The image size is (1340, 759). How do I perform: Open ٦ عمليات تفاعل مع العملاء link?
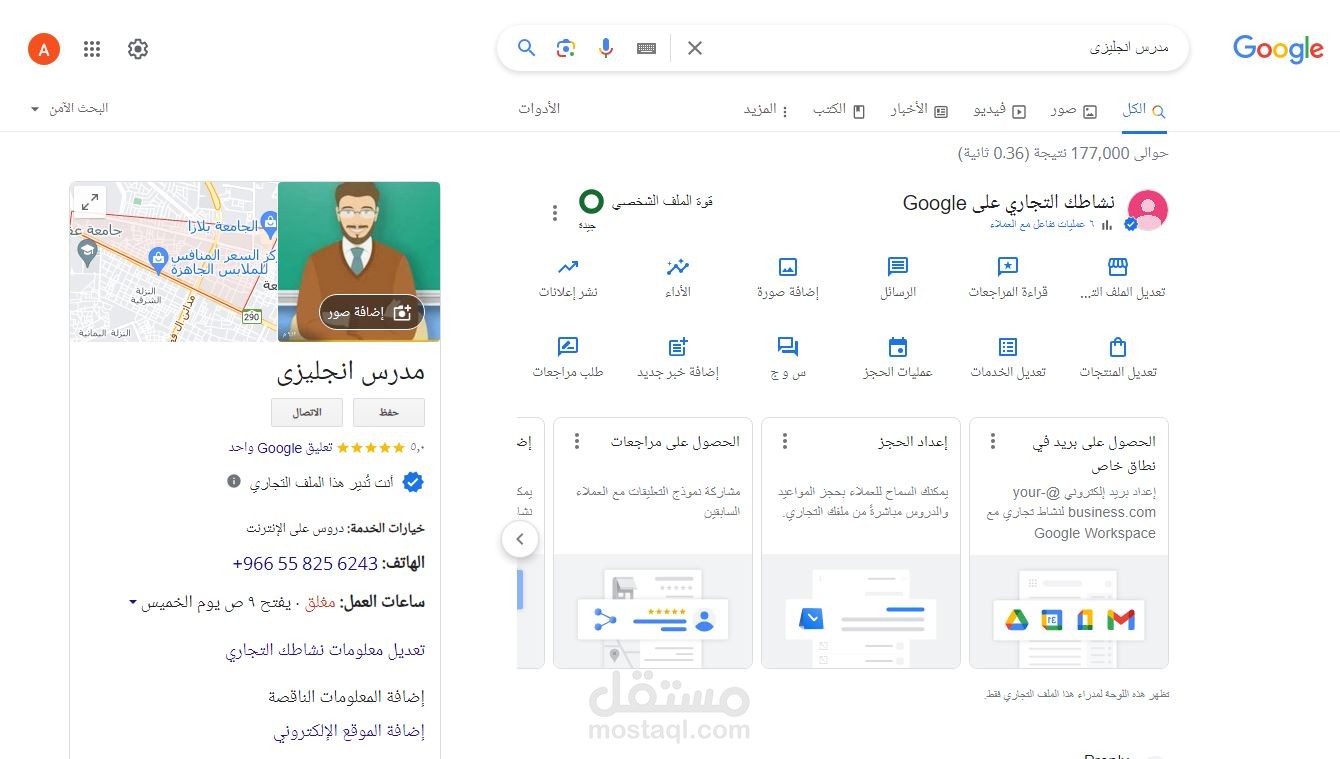click(1043, 225)
